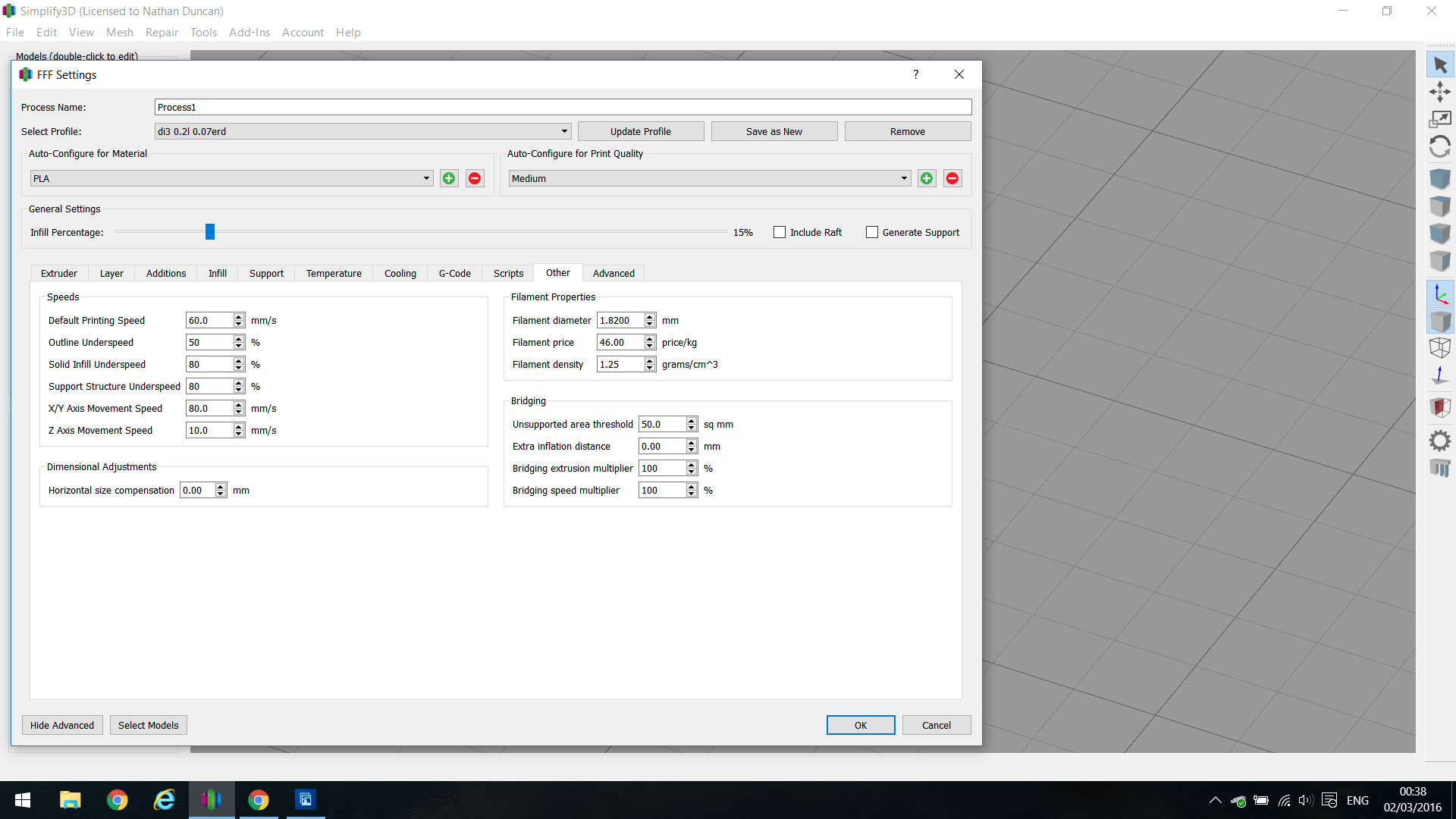The height and width of the screenshot is (819, 1456).
Task: Open File Explorer from the taskbar
Action: (71, 800)
